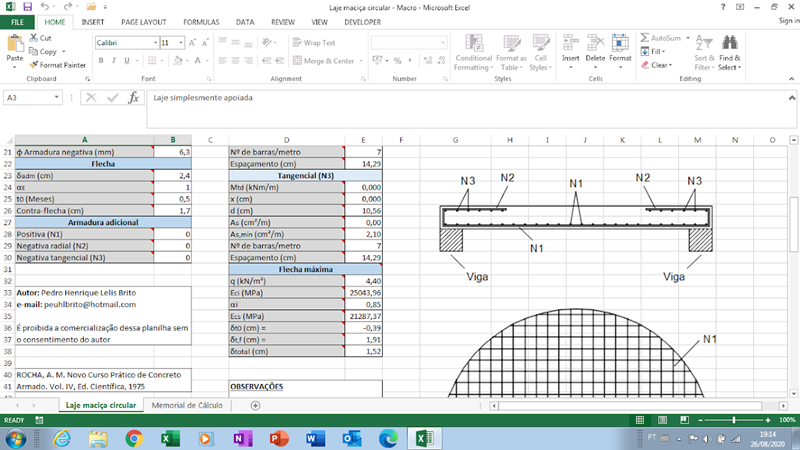Open Conditional Formatting menu
Image resolution: width=800 pixels, height=450 pixels.
(473, 53)
